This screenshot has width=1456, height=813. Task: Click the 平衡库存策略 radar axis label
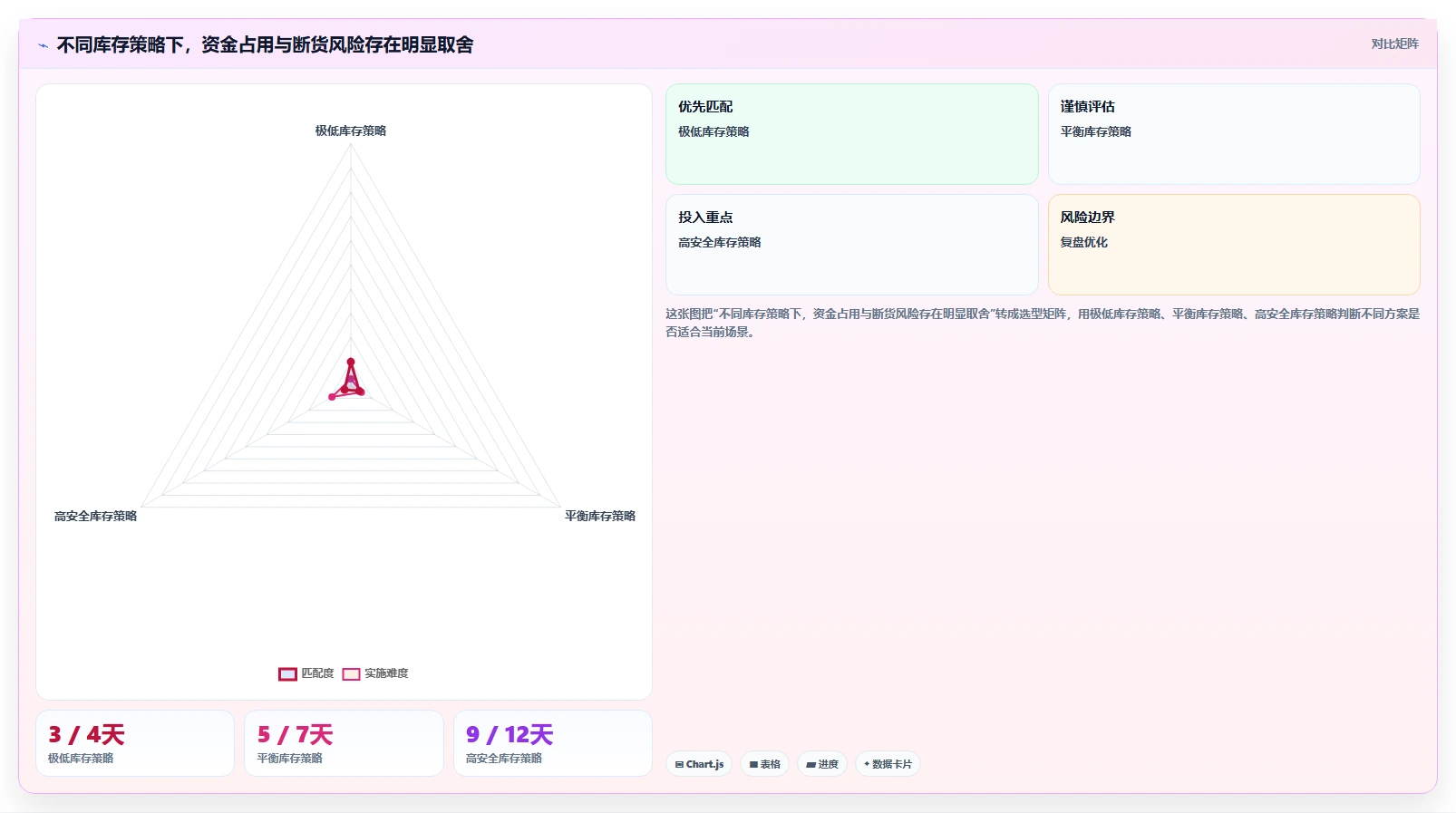click(x=600, y=516)
